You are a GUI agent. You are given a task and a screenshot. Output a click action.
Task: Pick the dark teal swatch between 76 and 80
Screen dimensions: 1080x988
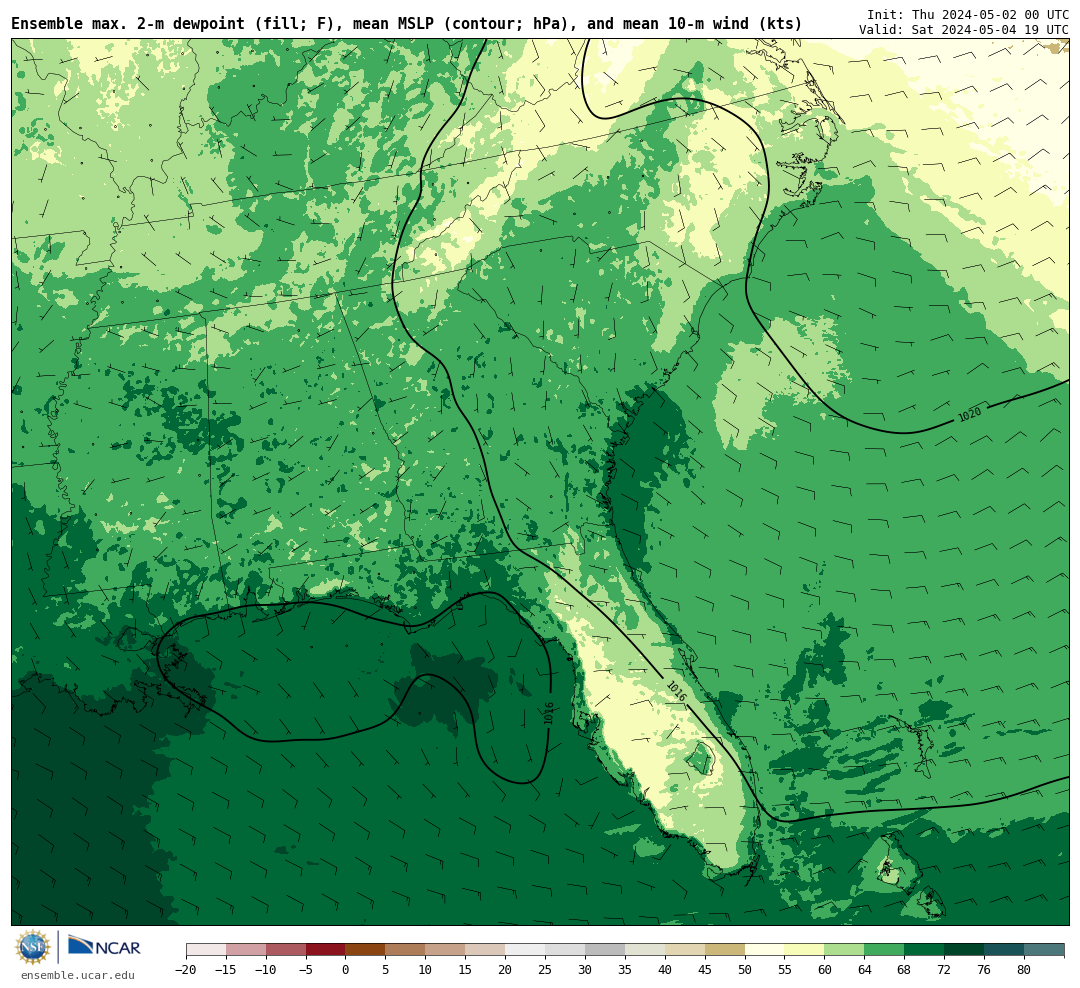[1005, 950]
